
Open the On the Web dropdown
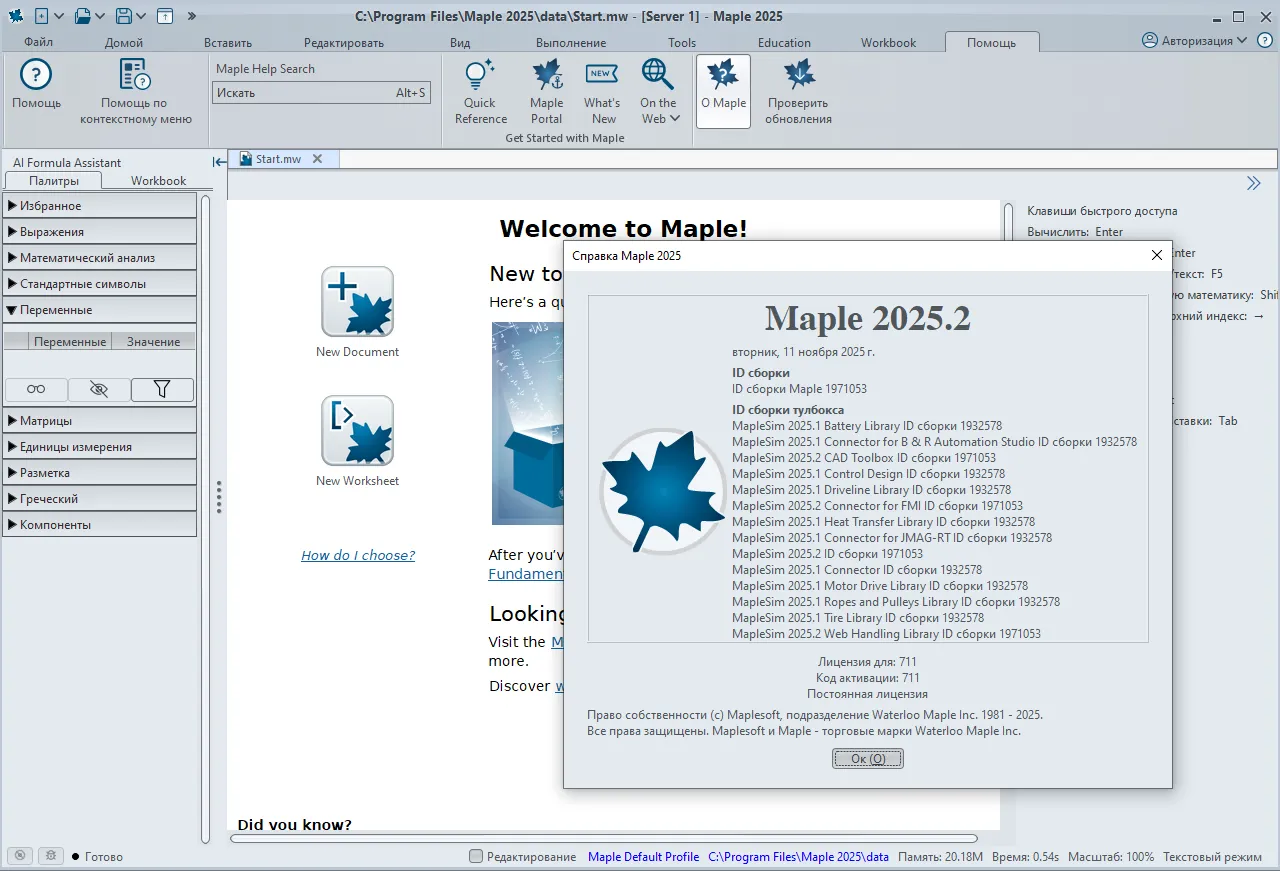point(658,91)
